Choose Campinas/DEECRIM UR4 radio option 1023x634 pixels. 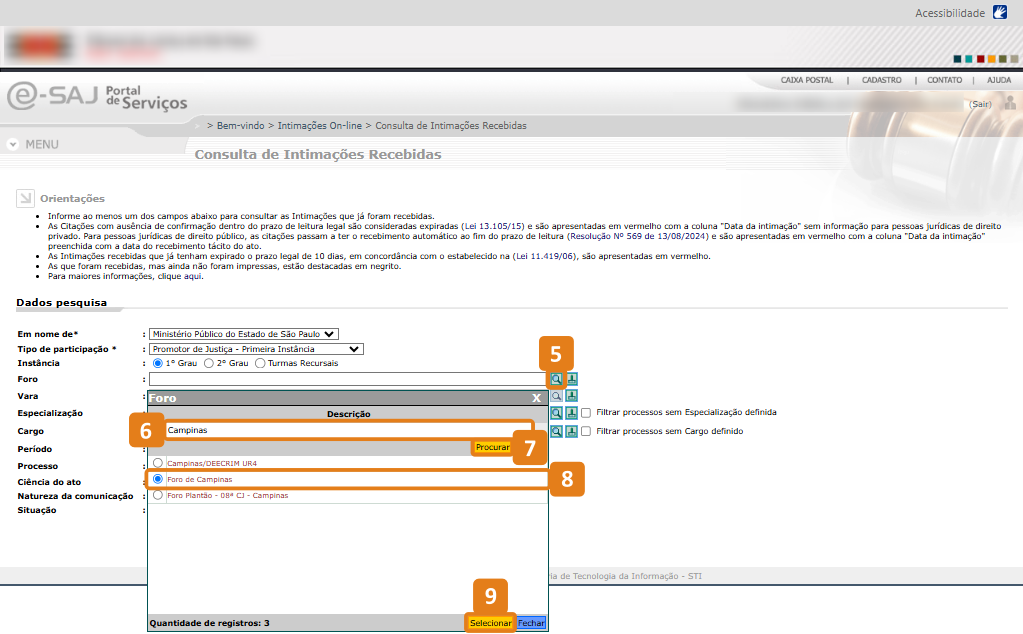(x=158, y=463)
